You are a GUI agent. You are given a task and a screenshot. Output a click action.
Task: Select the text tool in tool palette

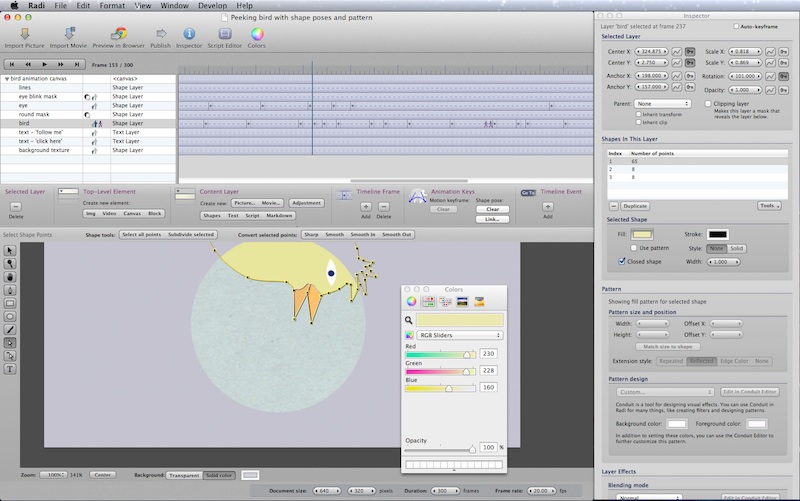[10, 369]
